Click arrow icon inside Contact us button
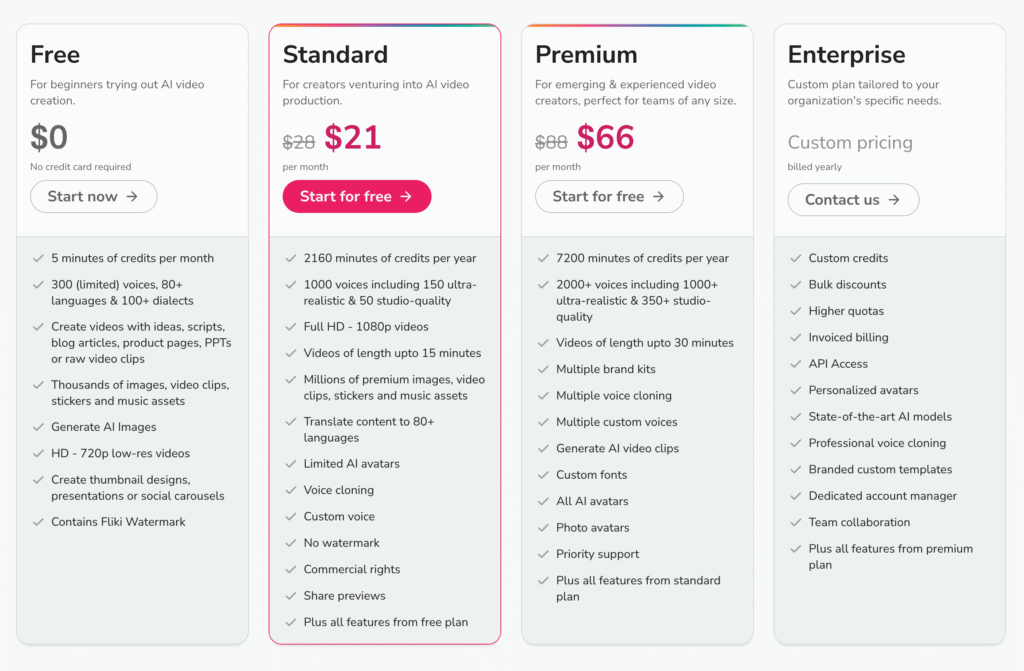Image resolution: width=1024 pixels, height=671 pixels. 894,200
